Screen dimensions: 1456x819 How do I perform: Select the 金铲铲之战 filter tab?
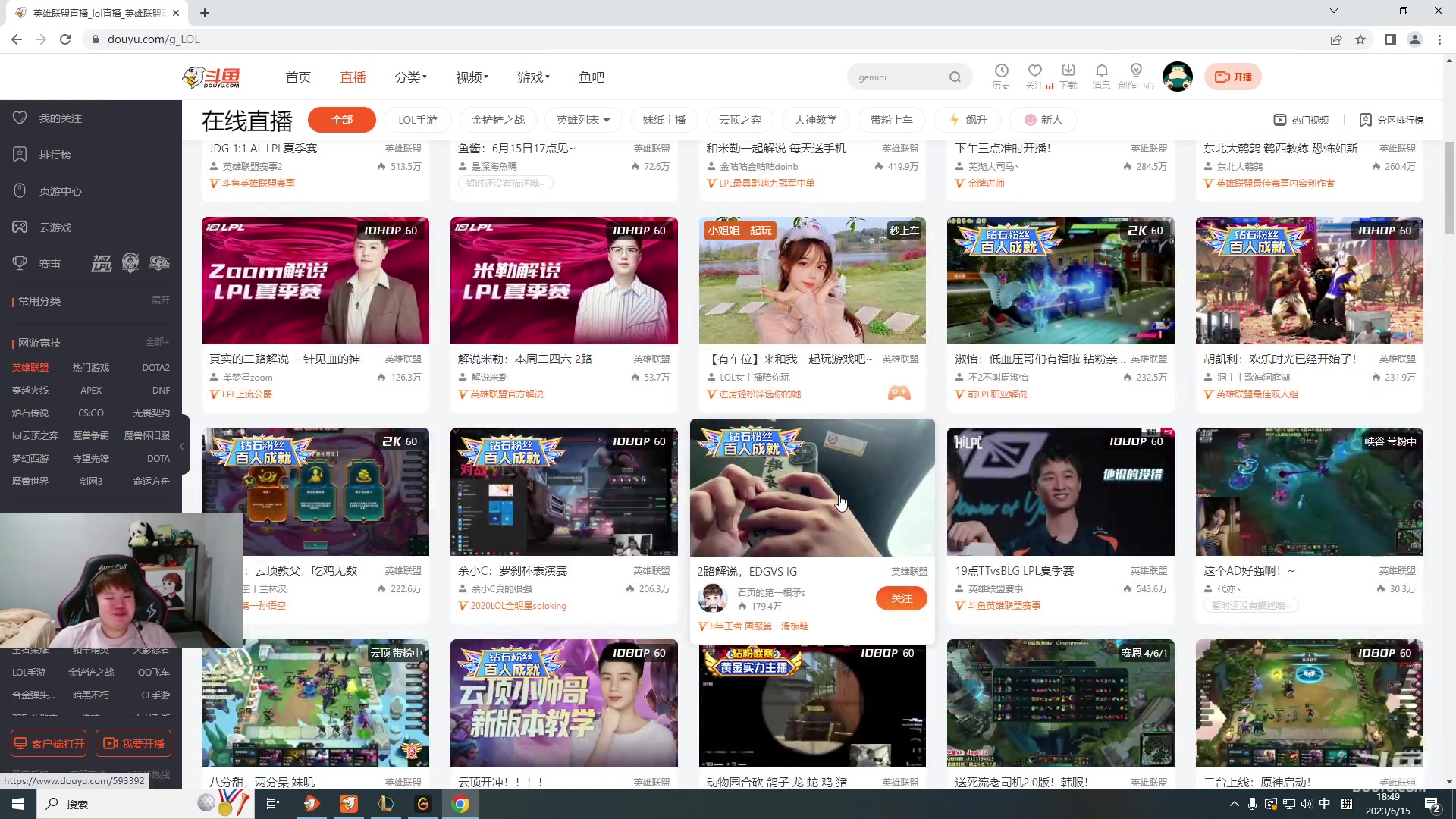pos(498,120)
